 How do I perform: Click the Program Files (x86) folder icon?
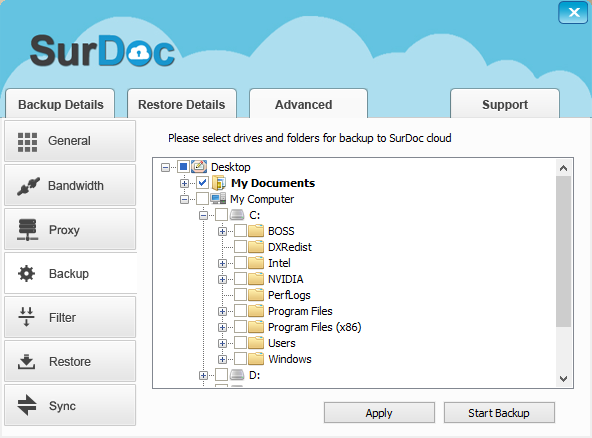click(x=256, y=327)
